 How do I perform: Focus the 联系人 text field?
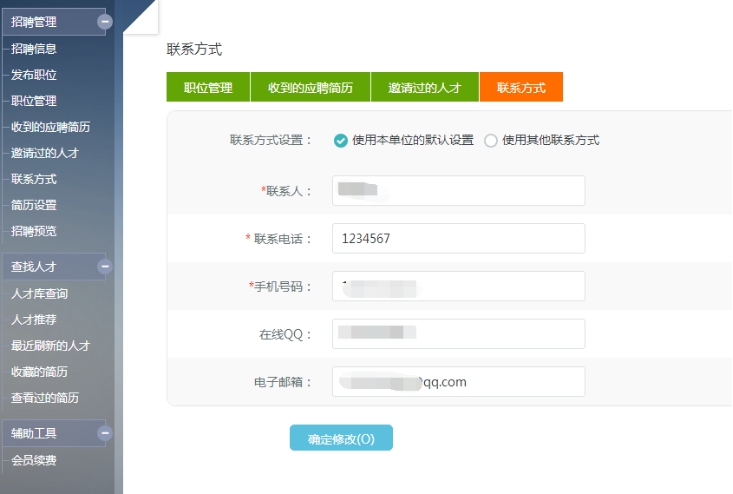click(x=458, y=191)
